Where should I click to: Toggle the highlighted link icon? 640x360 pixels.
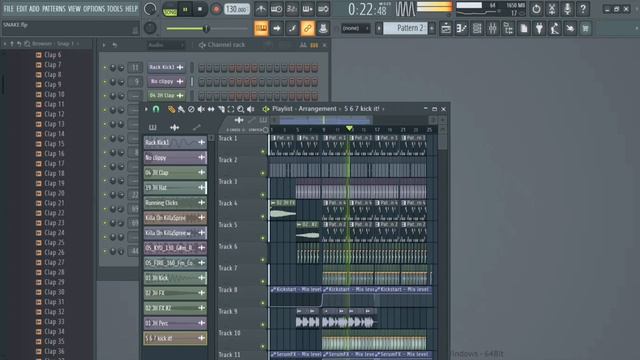pos(307,29)
